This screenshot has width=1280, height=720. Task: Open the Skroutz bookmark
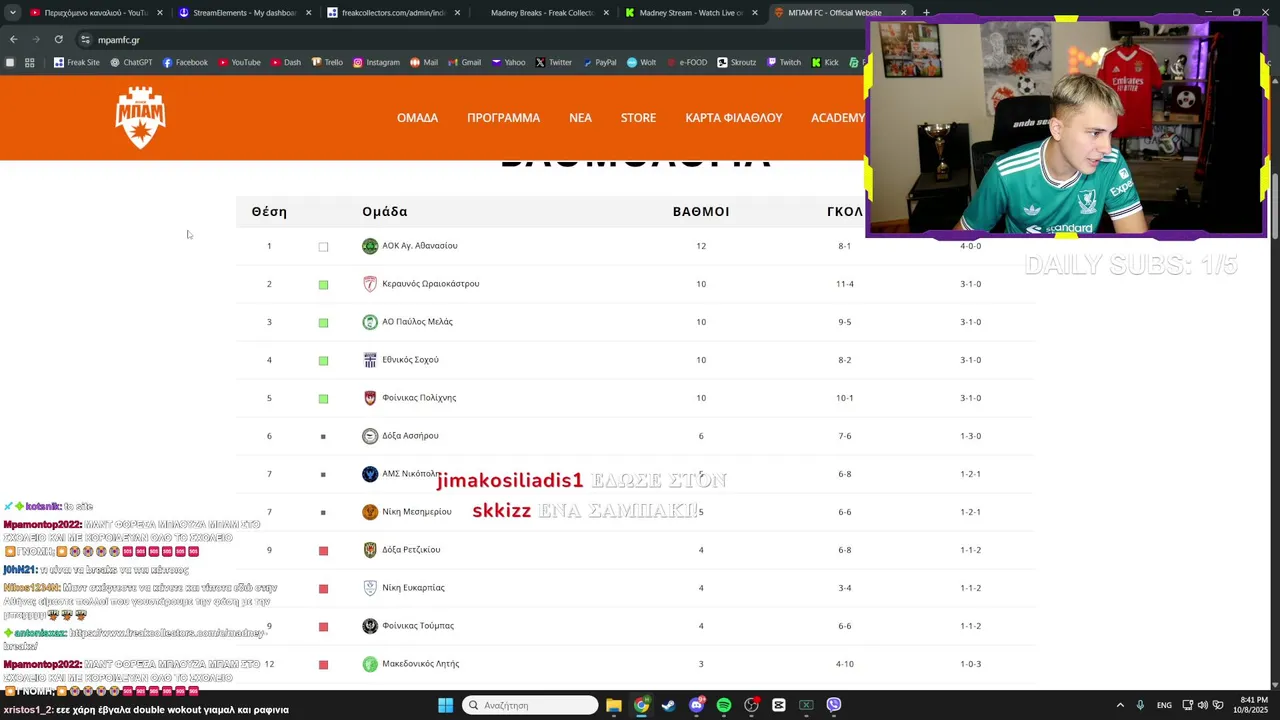[736, 62]
